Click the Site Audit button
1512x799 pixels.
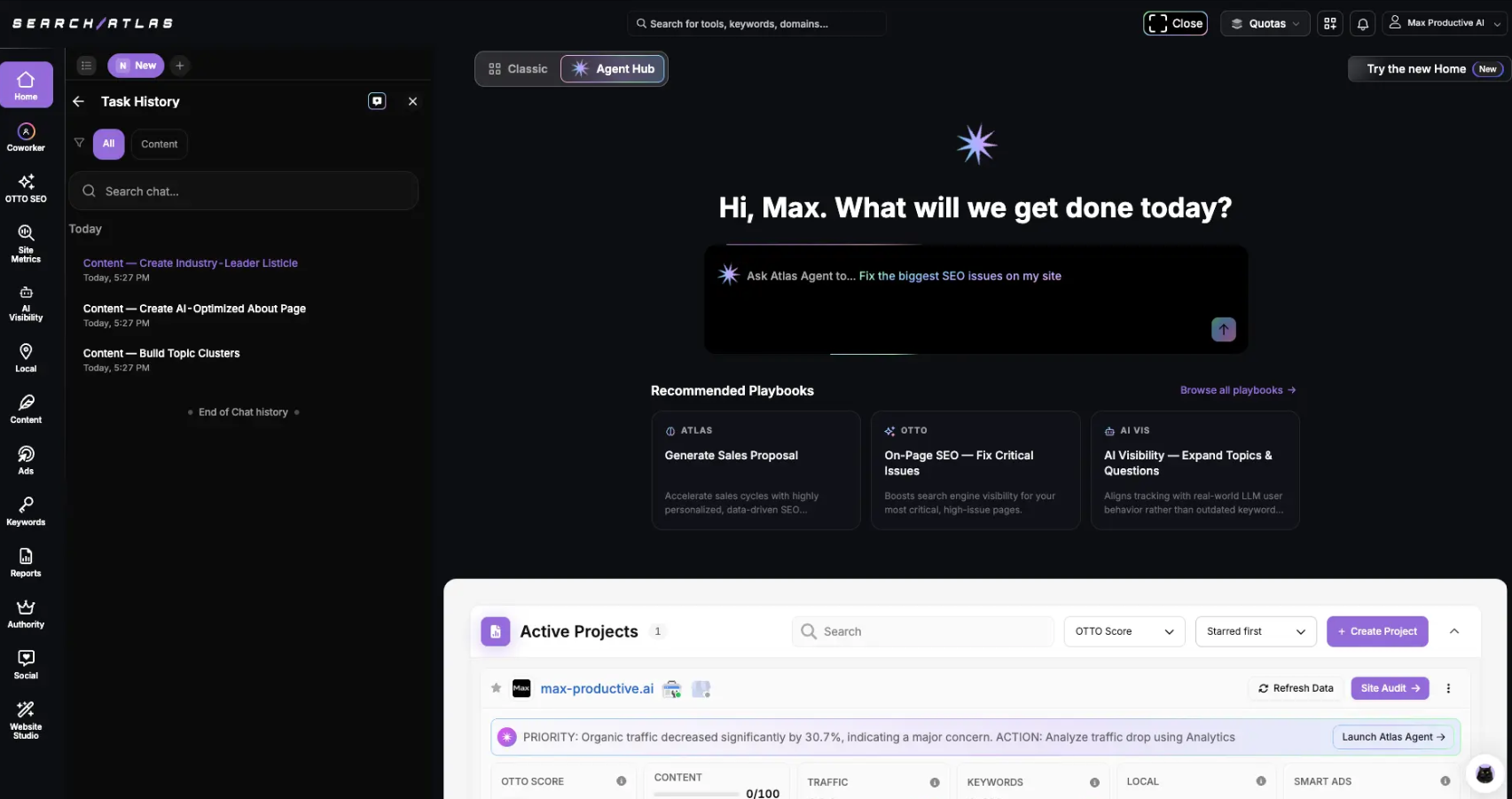[1390, 688]
